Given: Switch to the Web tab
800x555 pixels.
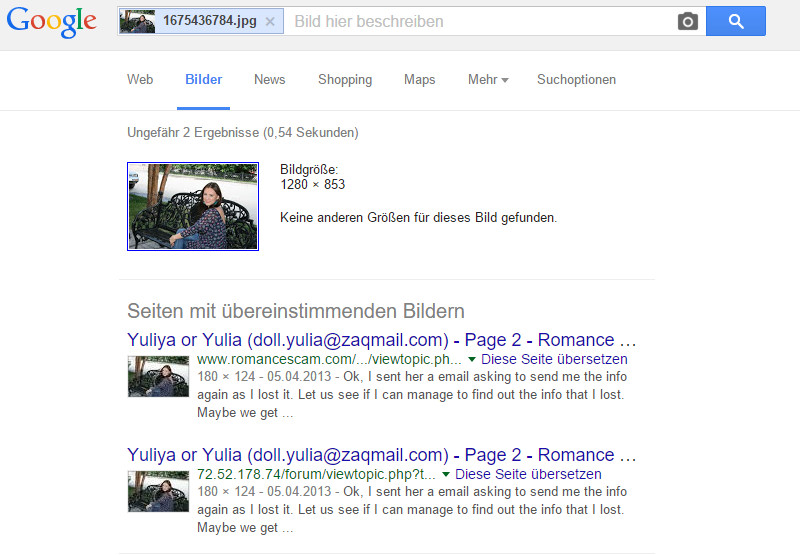Looking at the screenshot, I should 140,80.
